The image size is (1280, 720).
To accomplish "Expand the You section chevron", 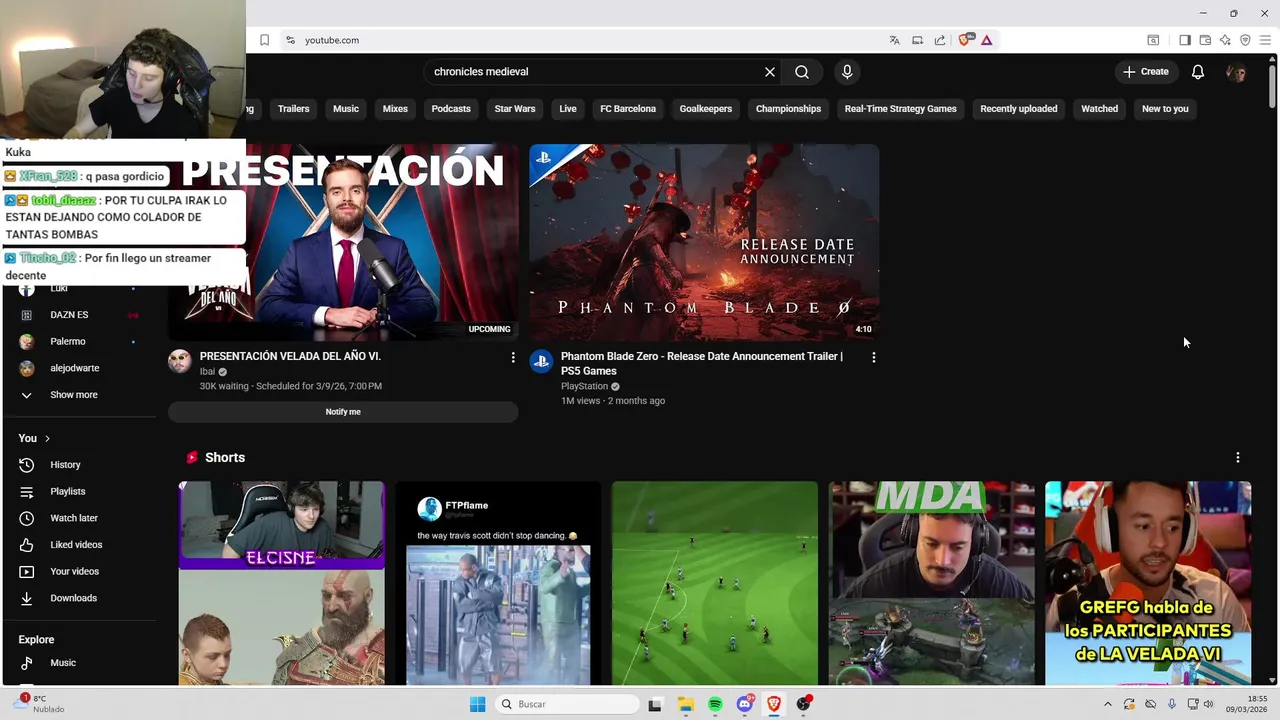I will pyautogui.click(x=47, y=438).
